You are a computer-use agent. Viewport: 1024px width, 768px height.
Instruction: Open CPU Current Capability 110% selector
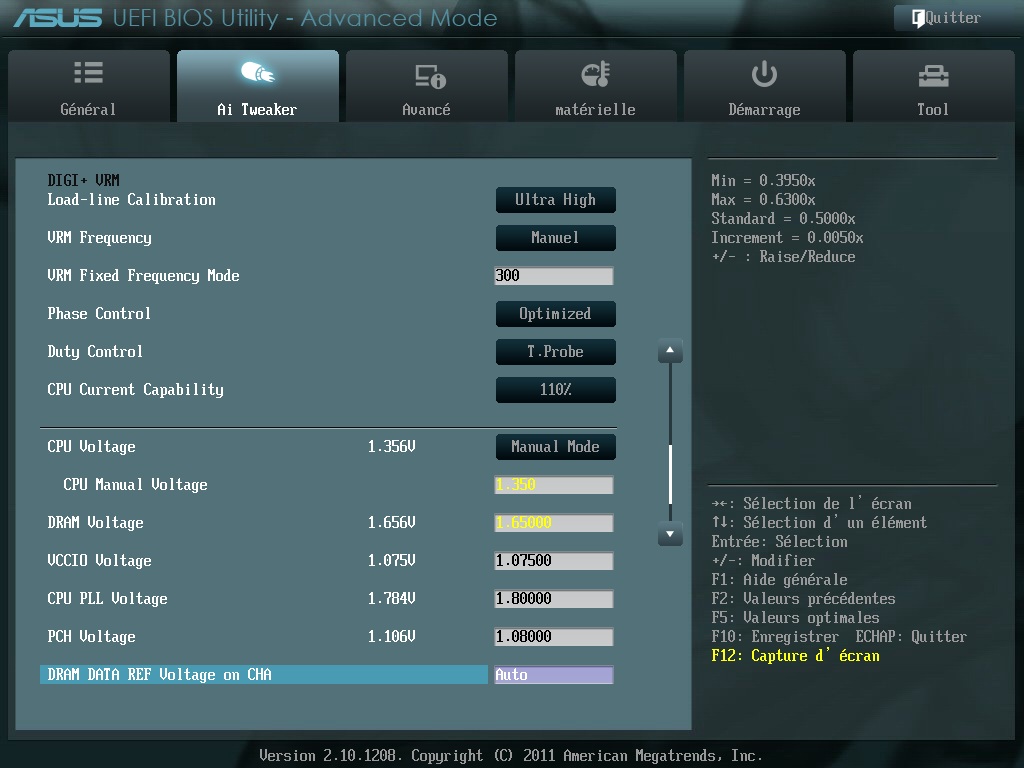[555, 390]
